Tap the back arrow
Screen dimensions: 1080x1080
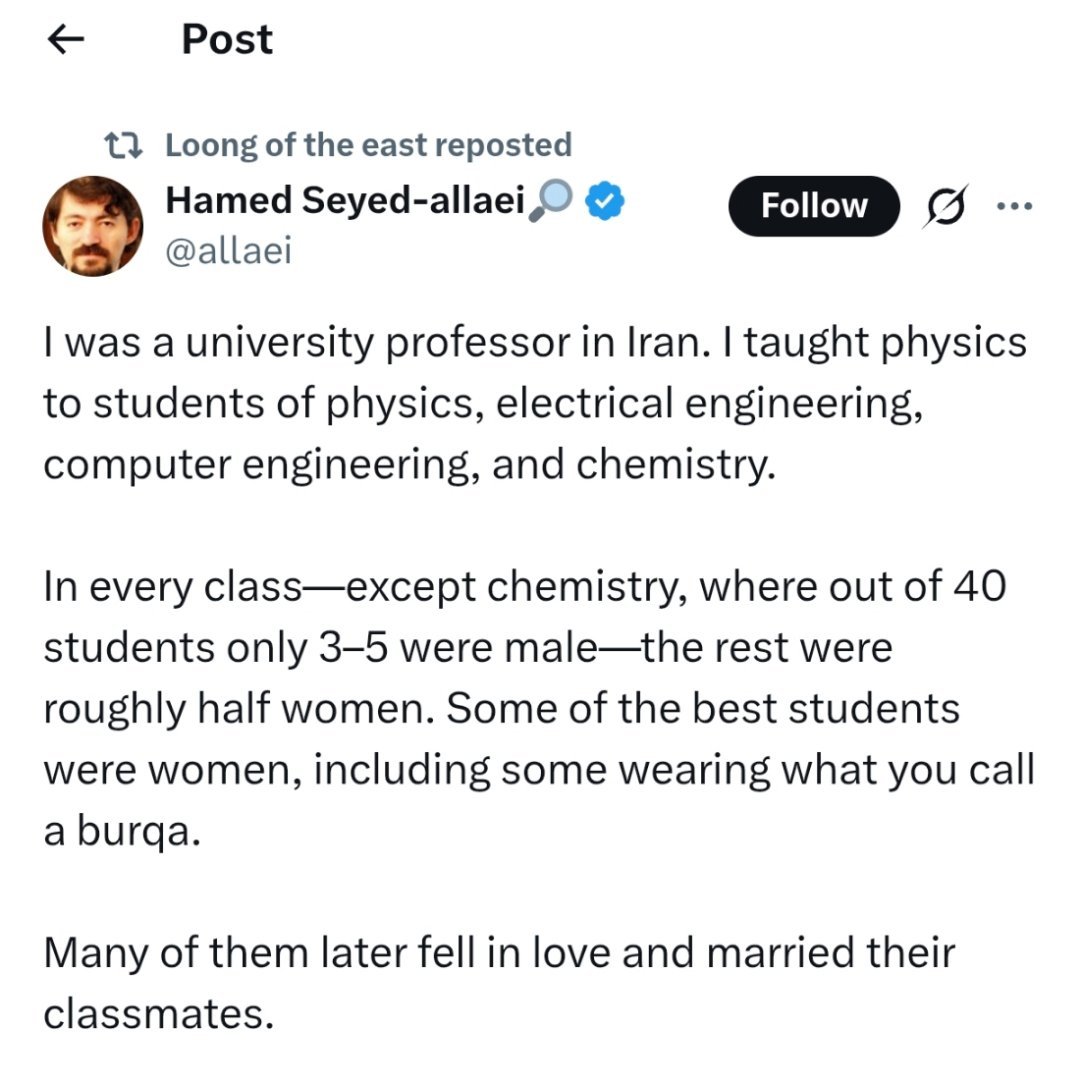point(66,41)
